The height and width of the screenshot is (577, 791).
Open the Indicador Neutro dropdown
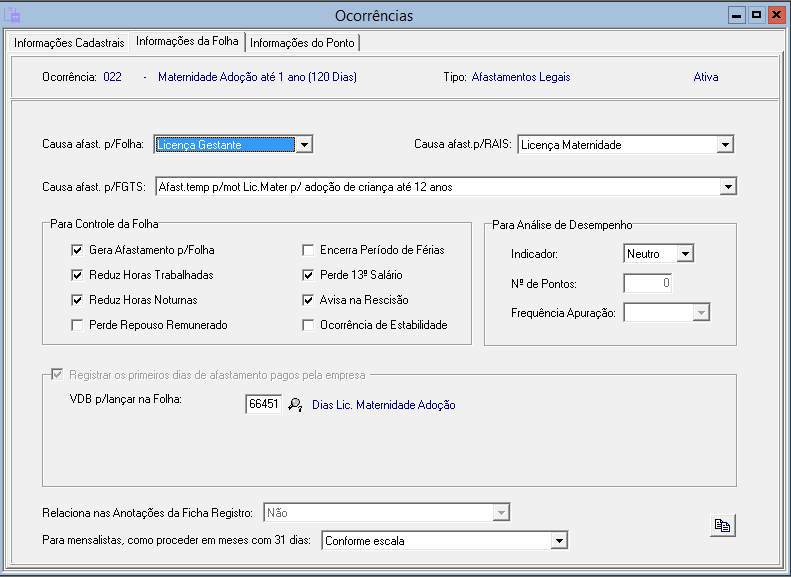pyautogui.click(x=685, y=254)
